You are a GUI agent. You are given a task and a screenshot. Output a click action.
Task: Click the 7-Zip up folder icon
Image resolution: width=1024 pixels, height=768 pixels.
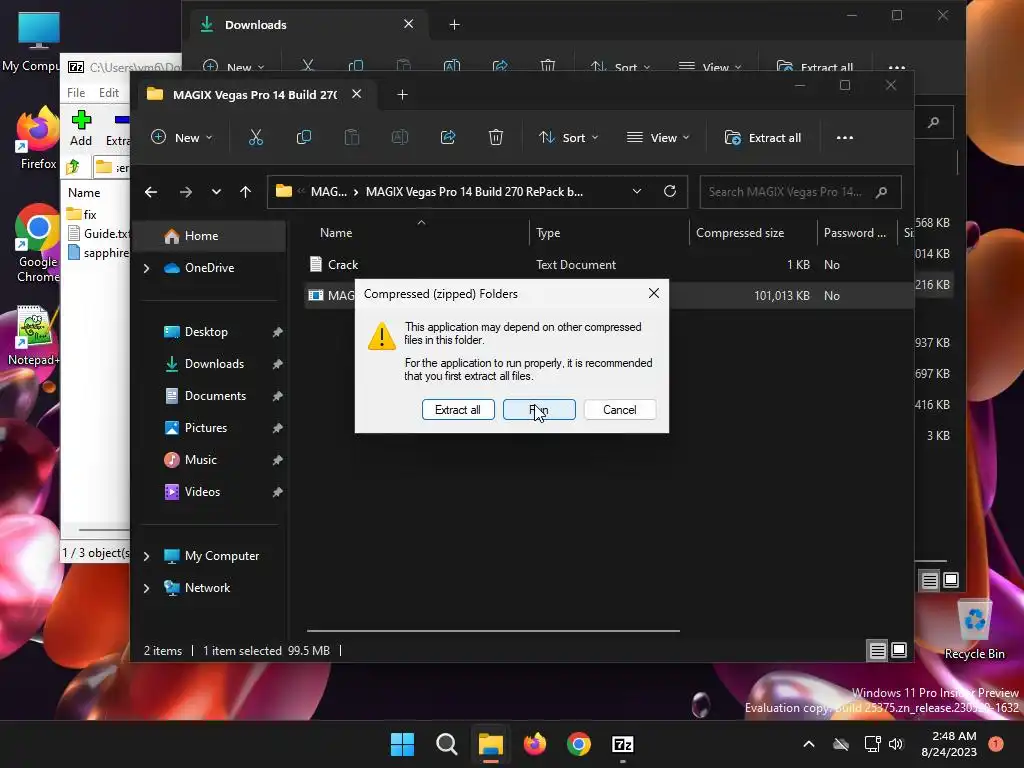click(74, 167)
